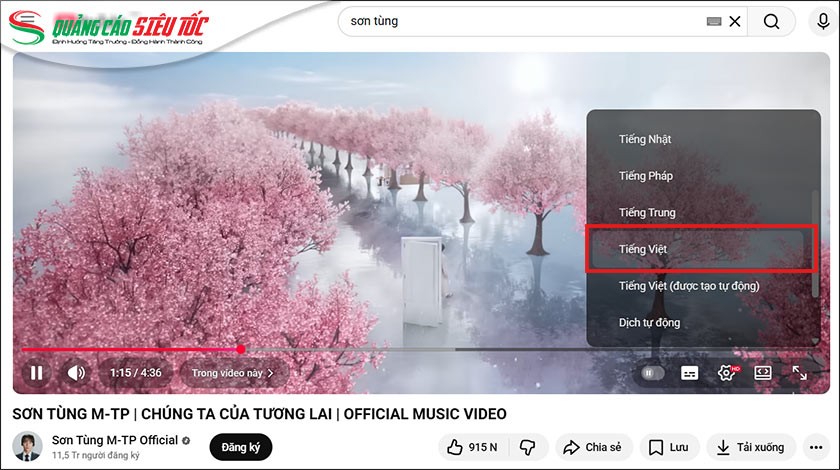Pause the video with the pause button
Viewport: 840px width, 470px height.
36,372
